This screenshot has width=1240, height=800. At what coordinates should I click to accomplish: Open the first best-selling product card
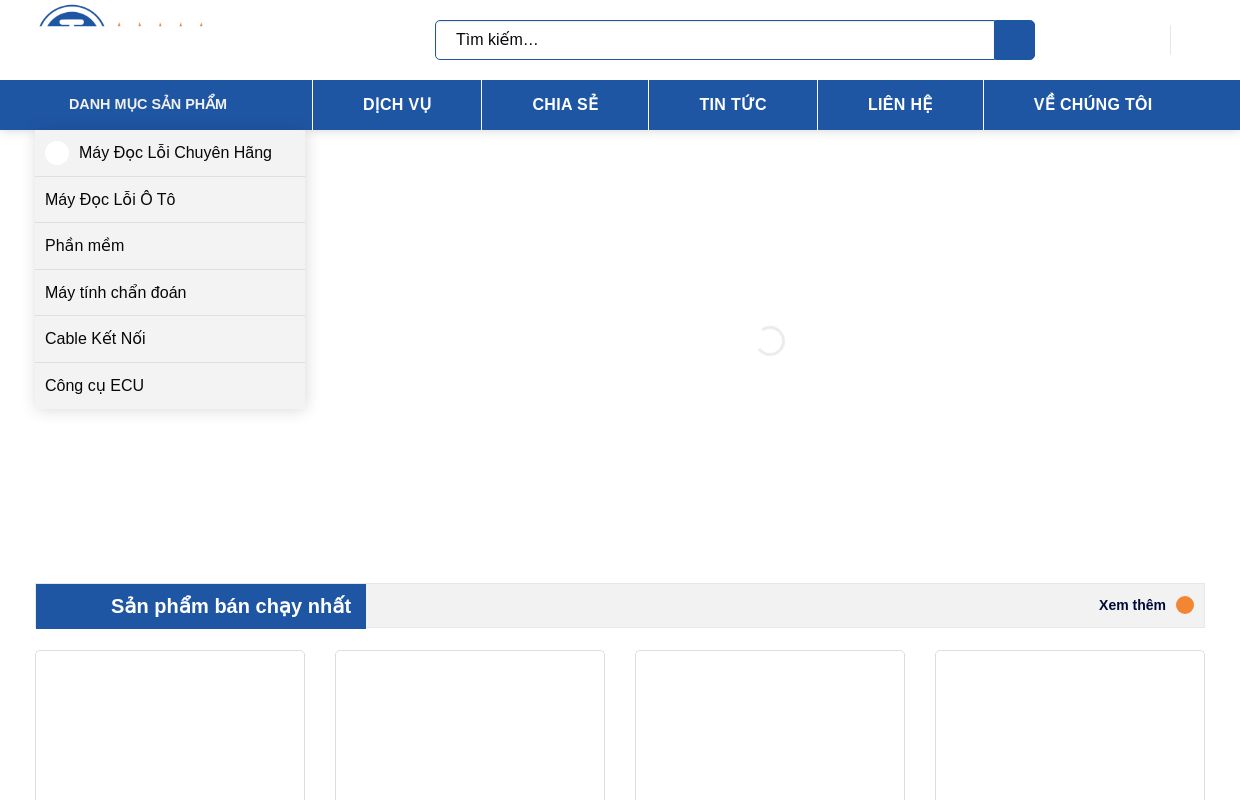[x=170, y=725]
